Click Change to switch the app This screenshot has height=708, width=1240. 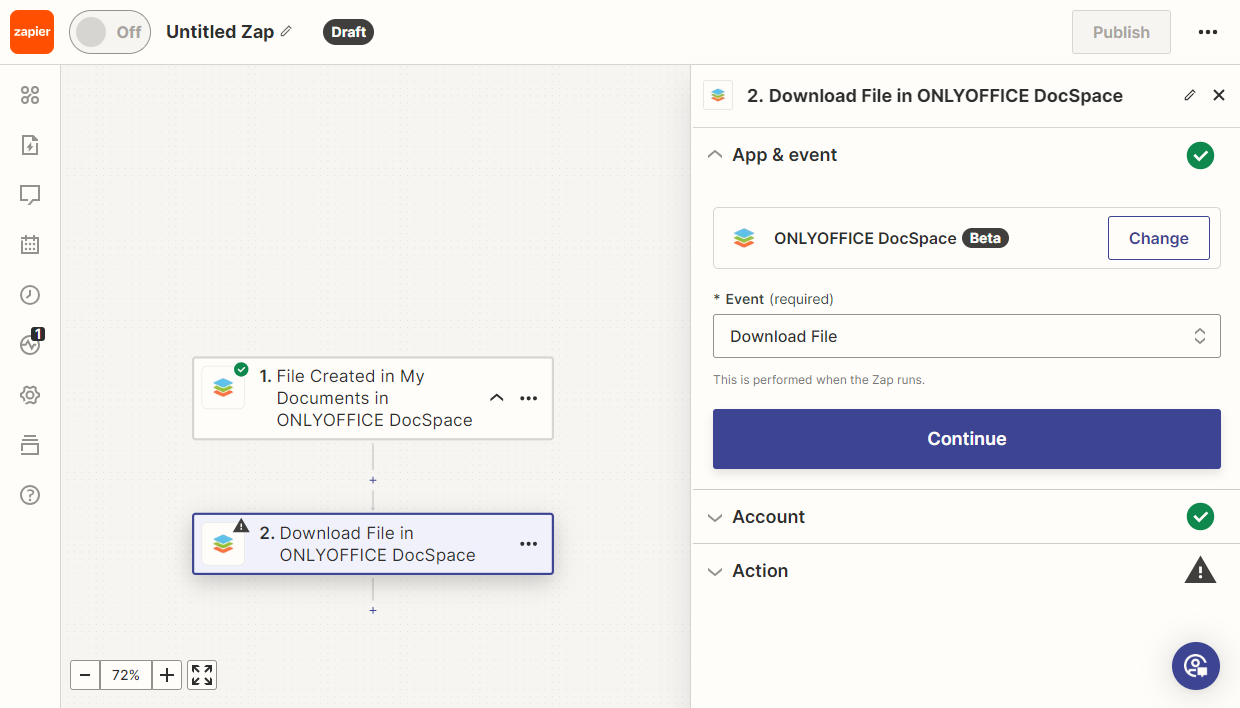(x=1158, y=238)
